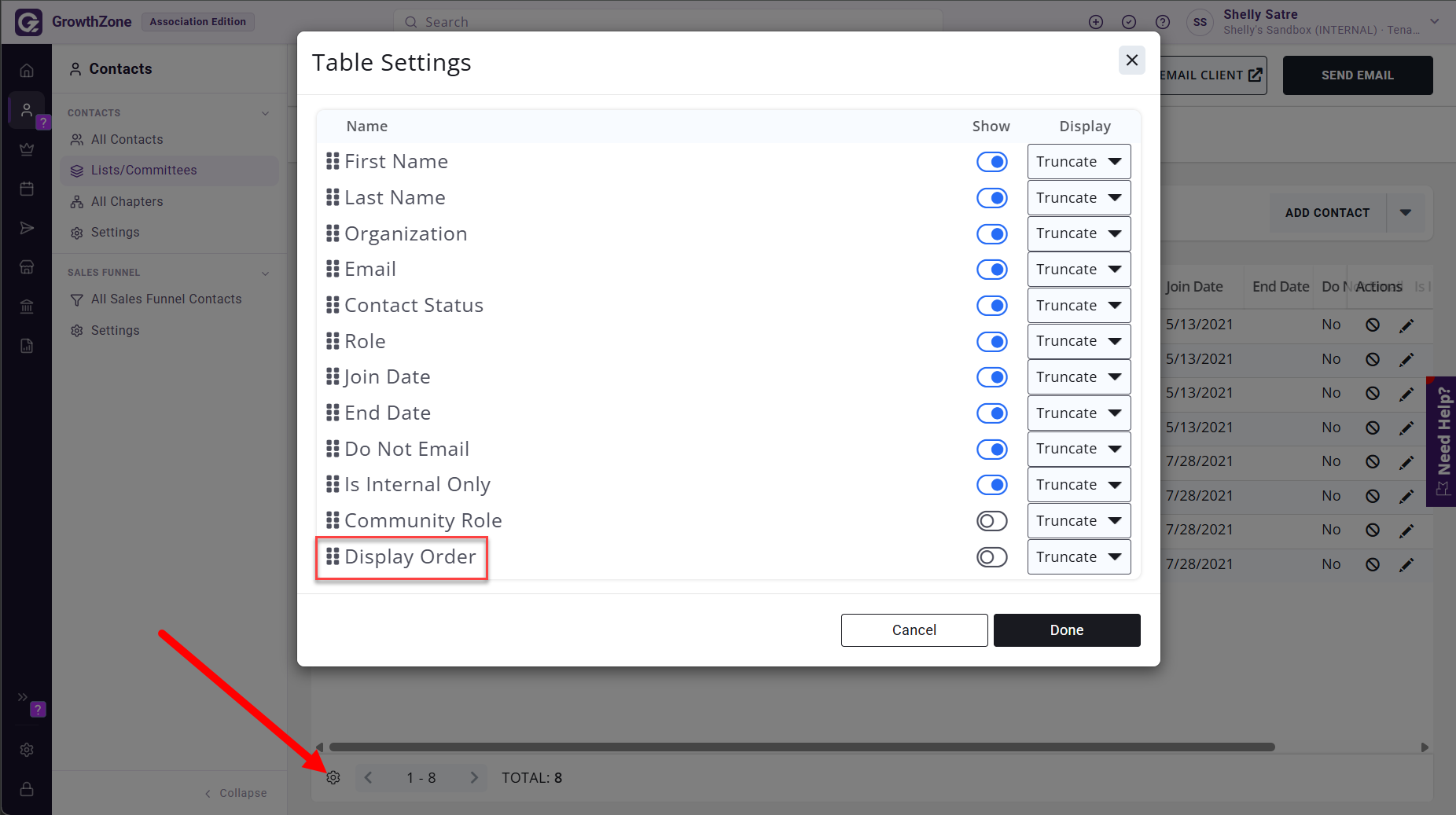Collapse the SALES FUNNEL sidebar section

(x=265, y=273)
